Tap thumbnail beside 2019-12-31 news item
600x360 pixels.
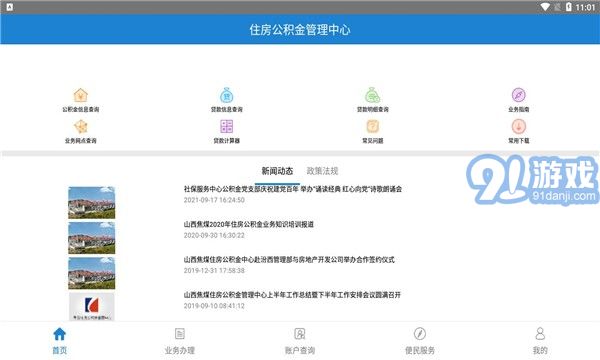click(91, 273)
